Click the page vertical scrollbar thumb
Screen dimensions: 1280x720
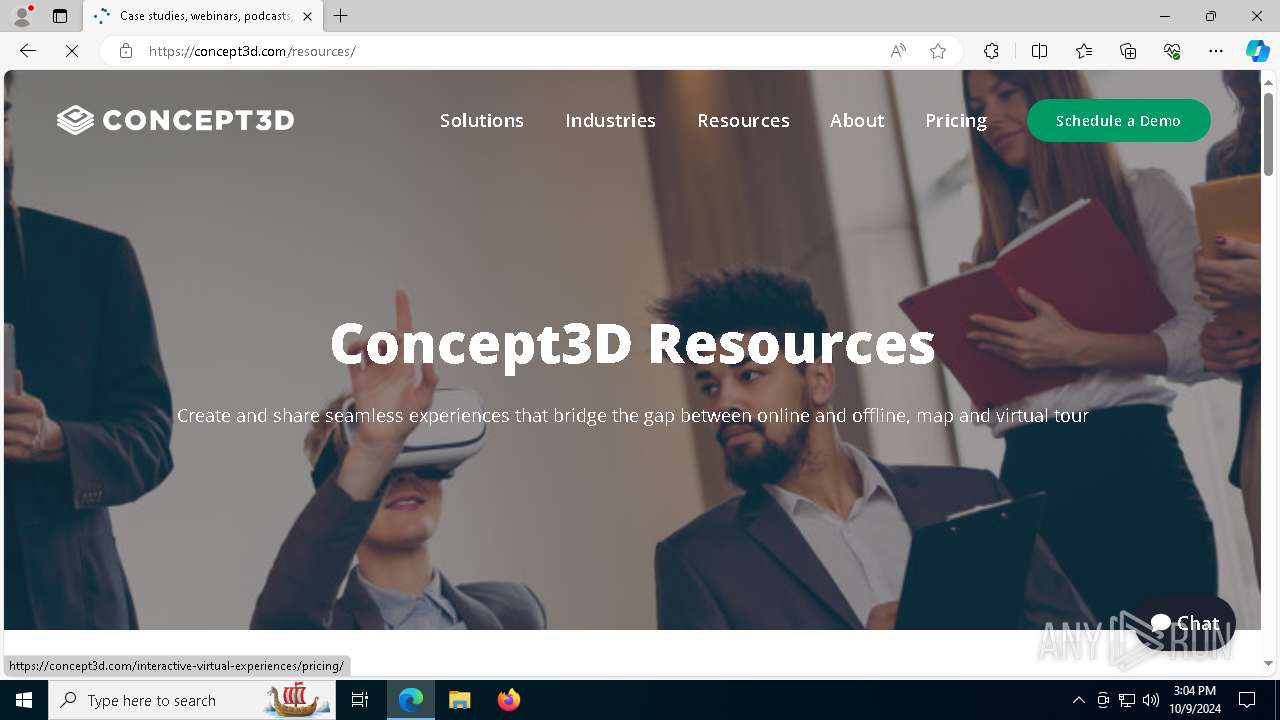[x=1268, y=134]
